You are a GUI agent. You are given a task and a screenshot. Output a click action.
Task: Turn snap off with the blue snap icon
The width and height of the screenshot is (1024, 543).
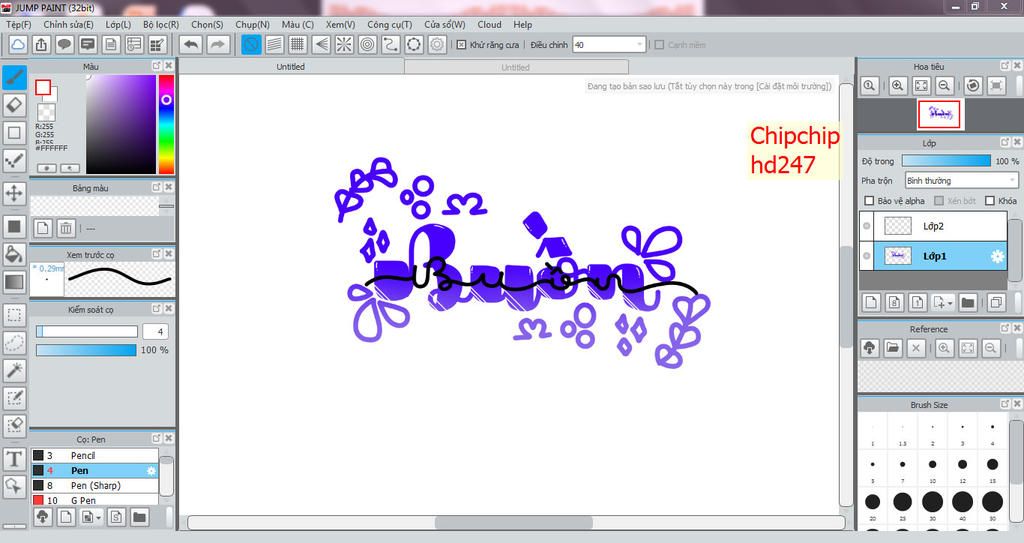(x=251, y=44)
